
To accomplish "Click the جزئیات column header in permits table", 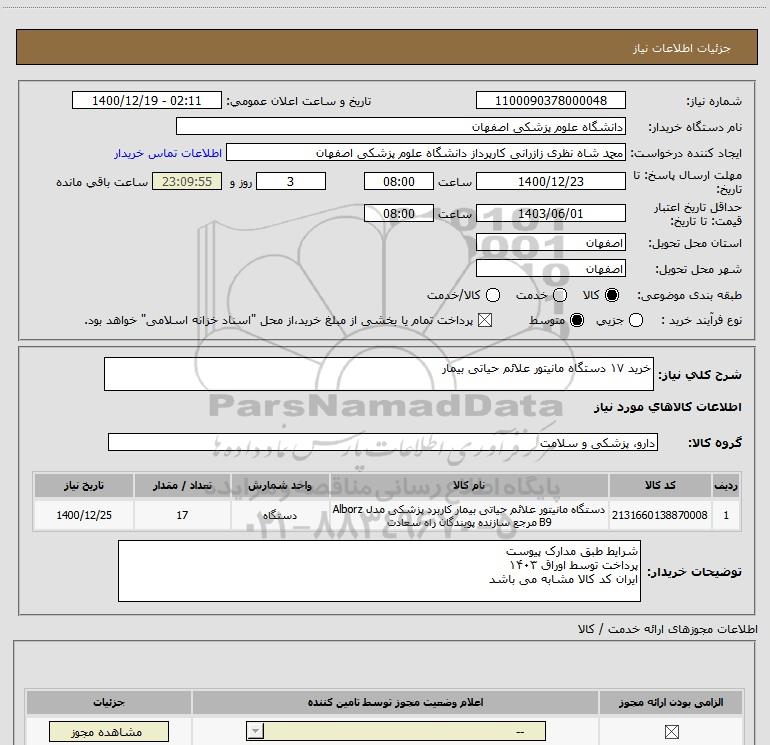I will (x=109, y=702).
